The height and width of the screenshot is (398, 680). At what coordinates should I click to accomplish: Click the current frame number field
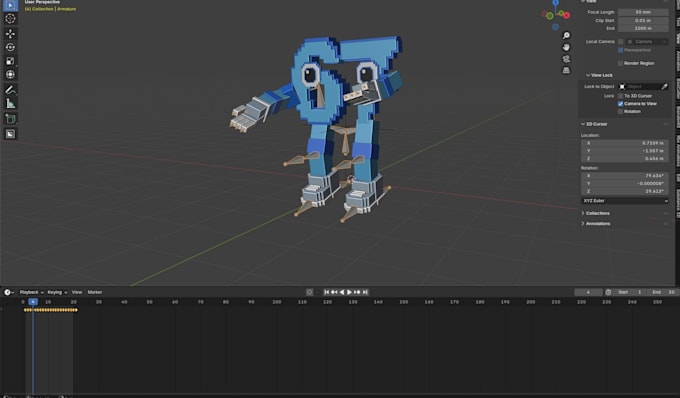tap(588, 292)
